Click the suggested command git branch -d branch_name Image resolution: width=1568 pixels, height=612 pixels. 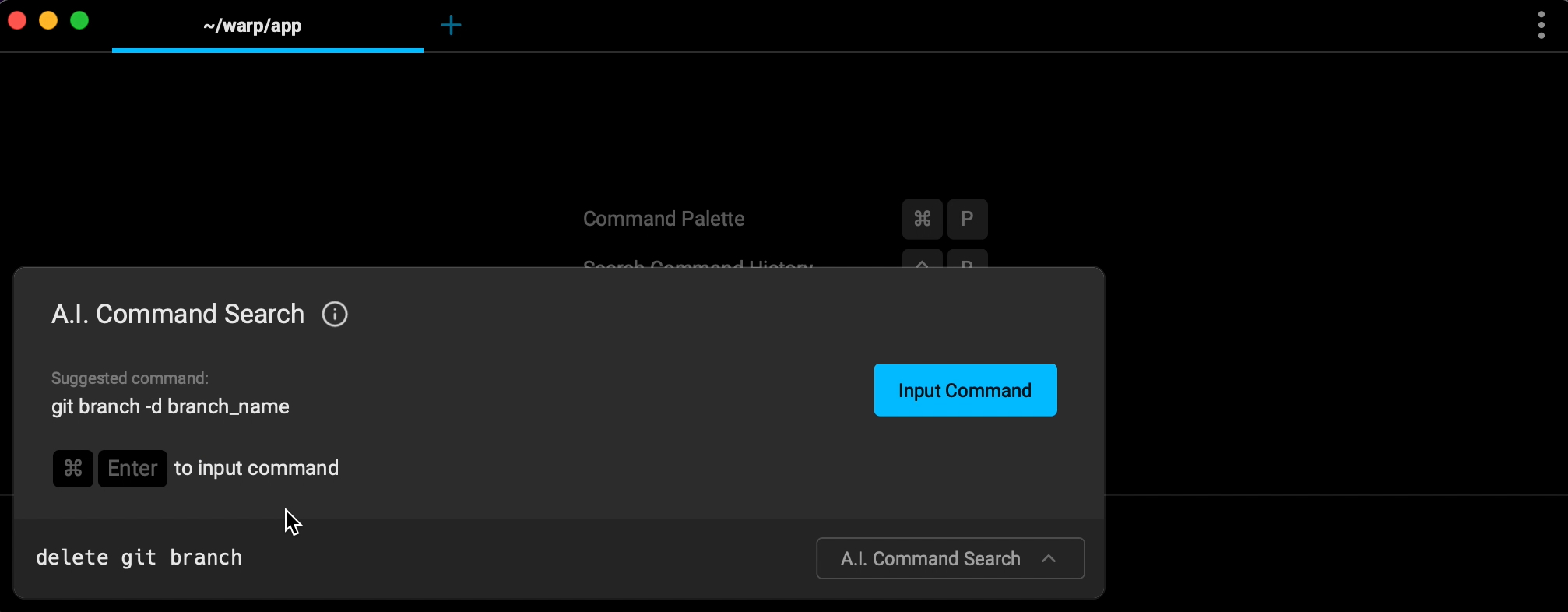(x=169, y=406)
